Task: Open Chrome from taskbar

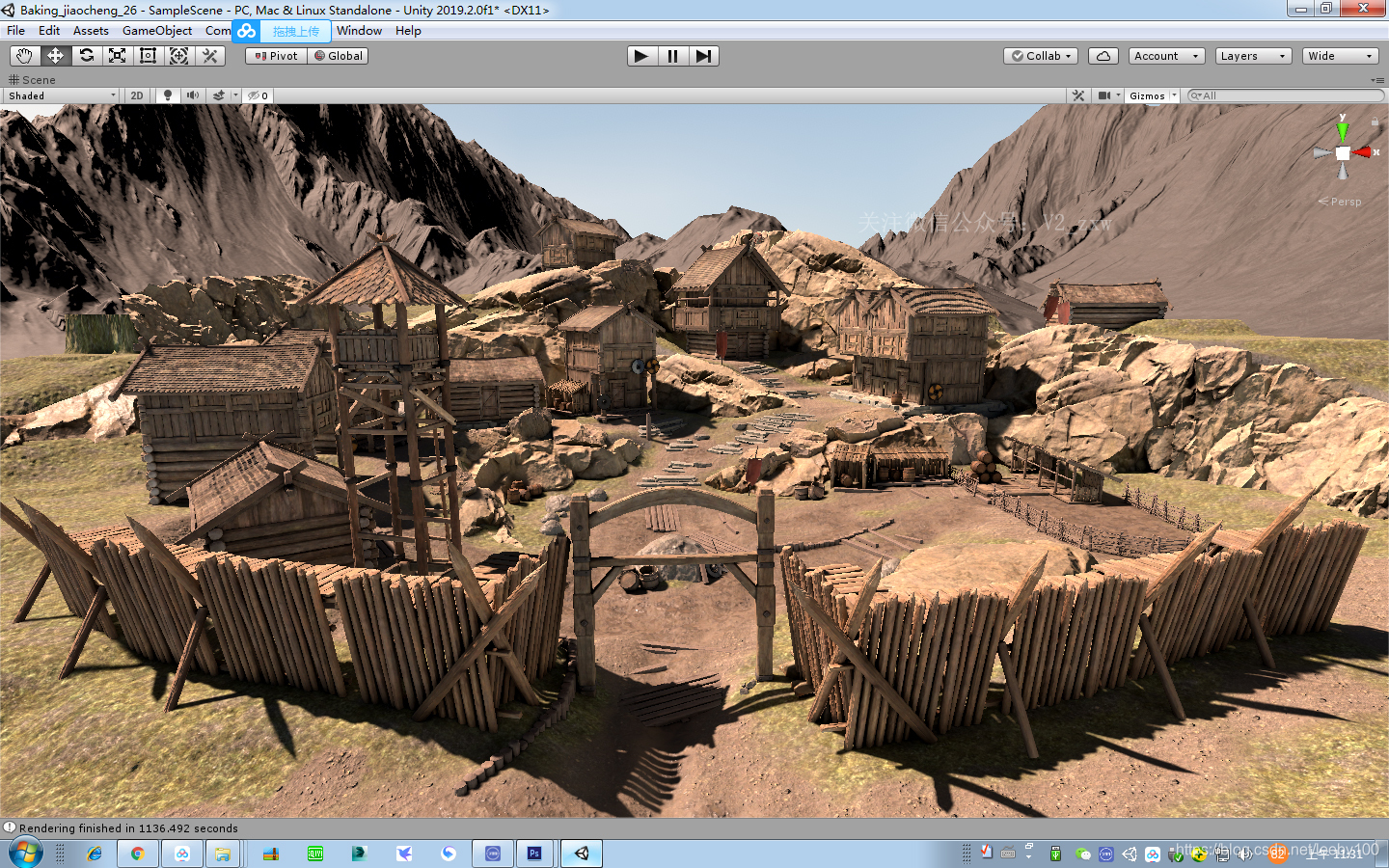Action: point(138,854)
